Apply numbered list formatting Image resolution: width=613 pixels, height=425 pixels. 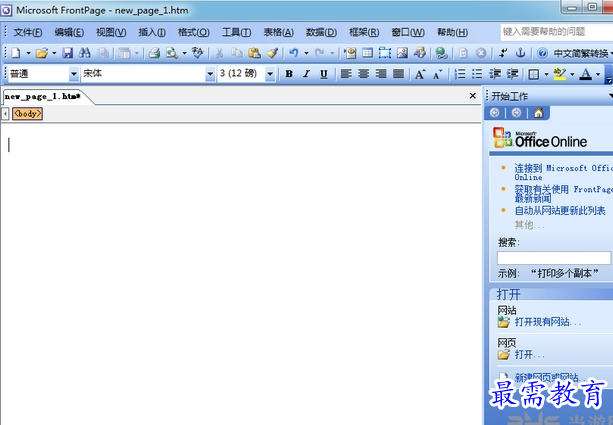460,74
